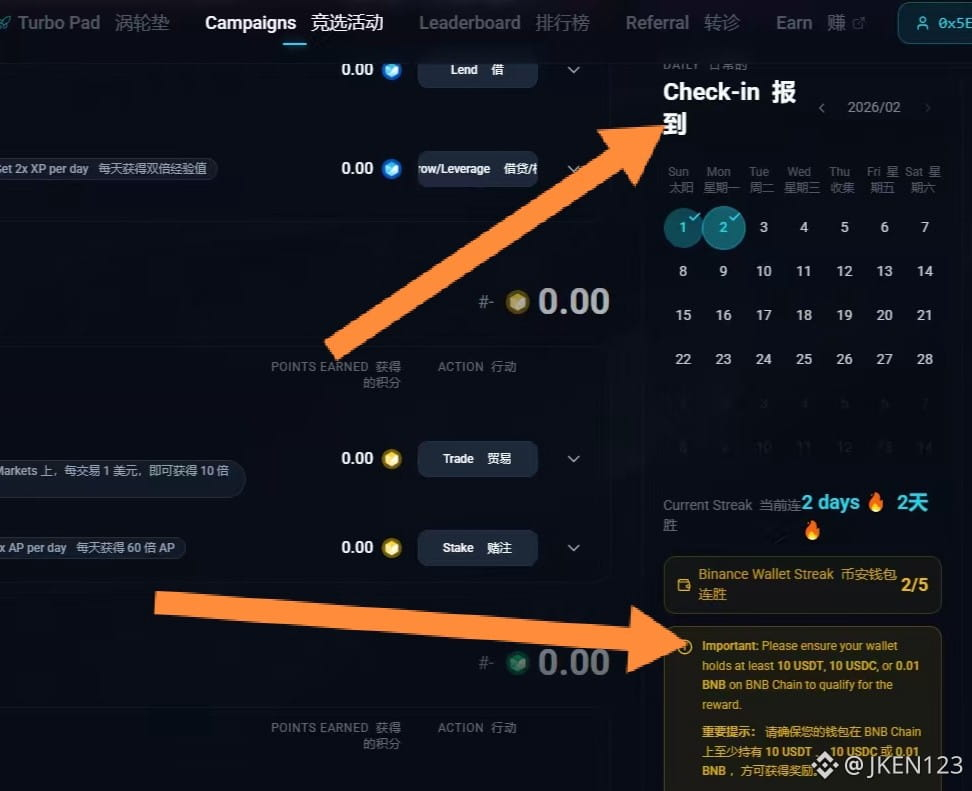Click the Trade action button
972x791 pixels.
click(x=477, y=459)
